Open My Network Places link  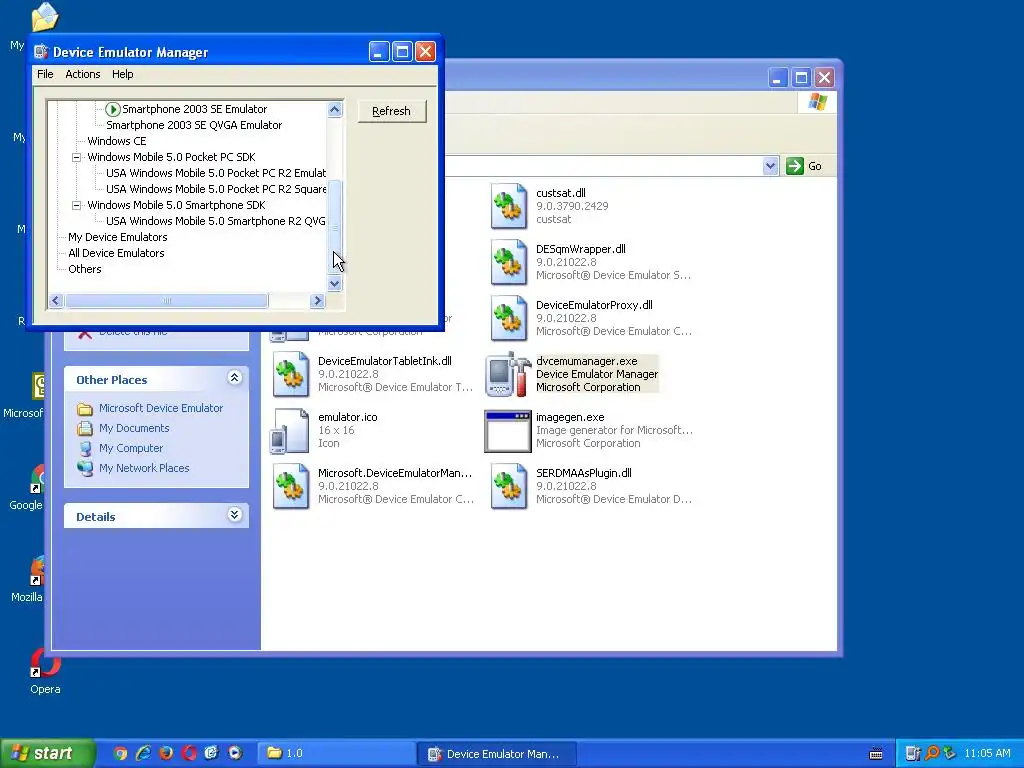tap(144, 468)
